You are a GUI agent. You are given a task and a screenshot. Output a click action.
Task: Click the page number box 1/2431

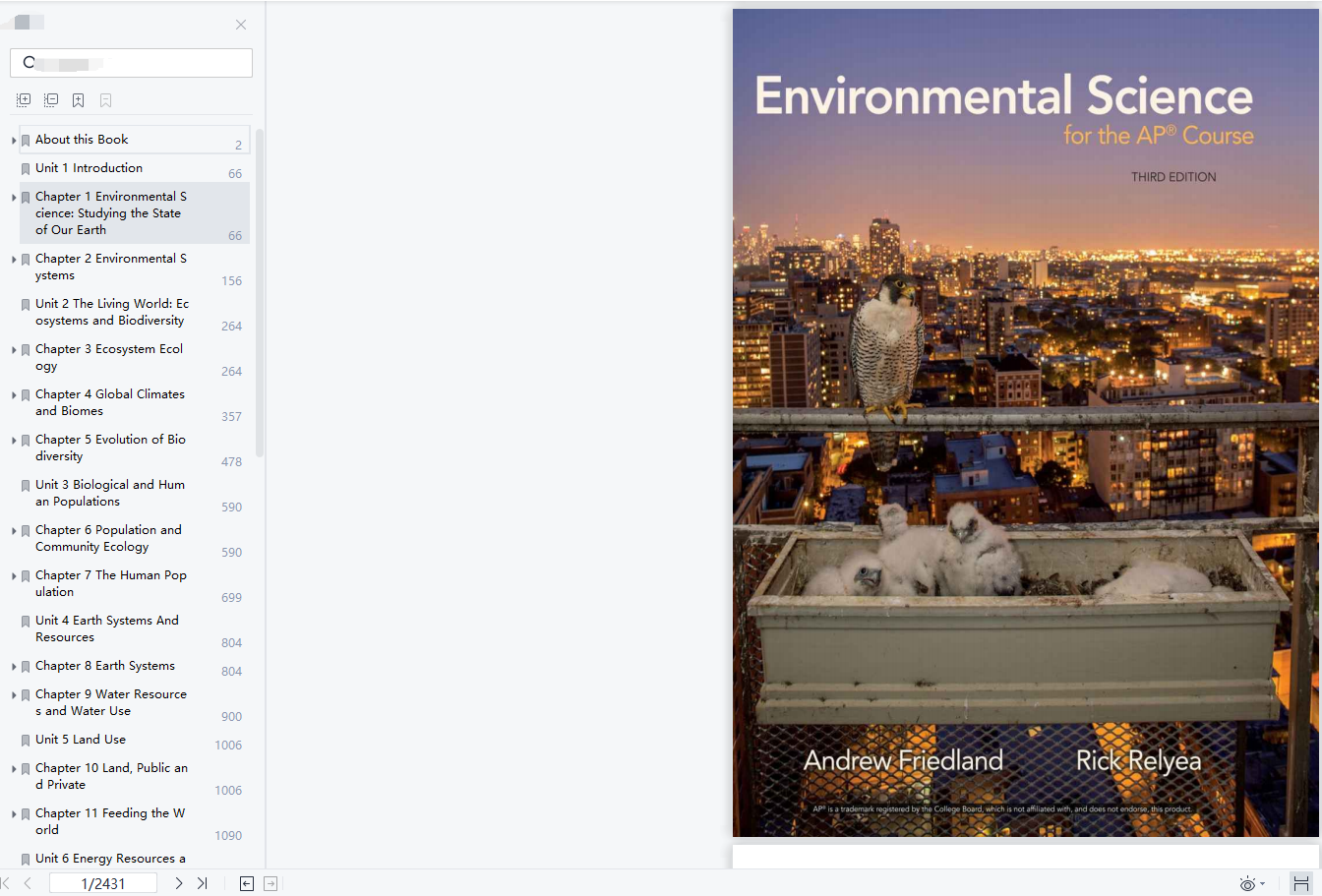pos(103,883)
